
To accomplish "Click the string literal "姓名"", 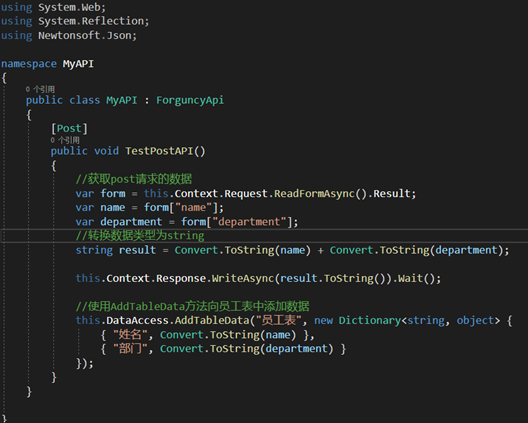I will (x=130, y=335).
